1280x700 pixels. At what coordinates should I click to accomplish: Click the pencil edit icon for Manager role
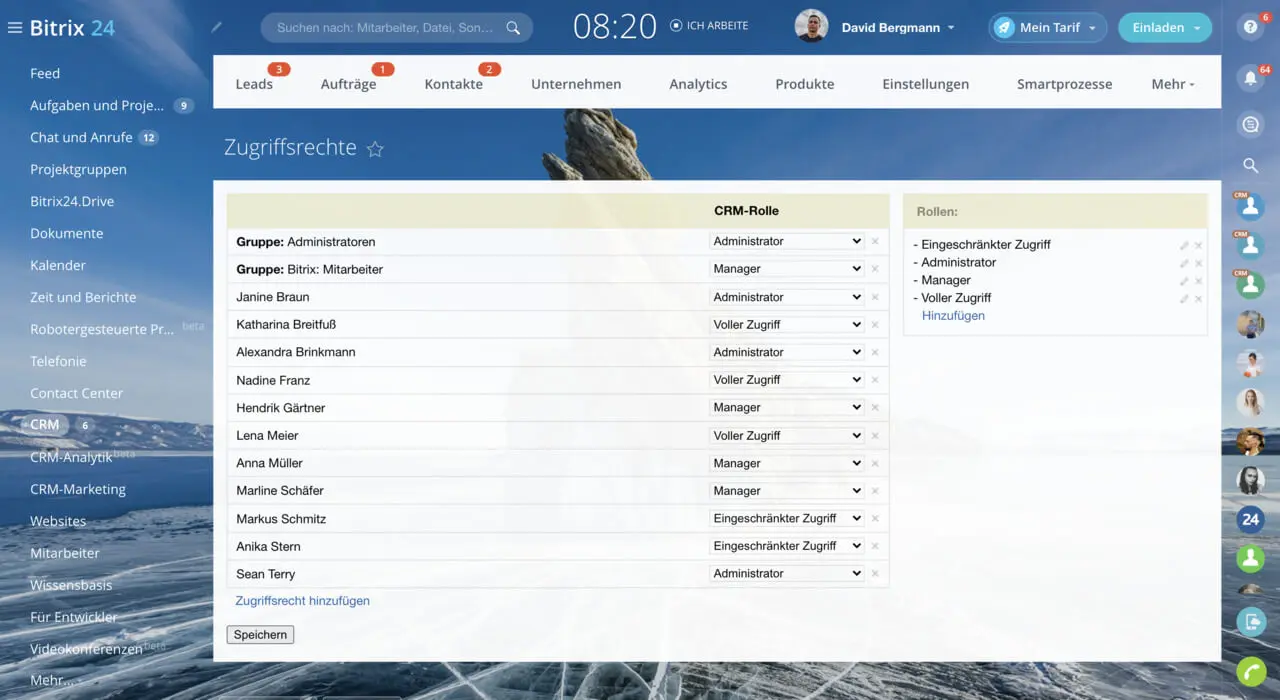[1184, 281]
